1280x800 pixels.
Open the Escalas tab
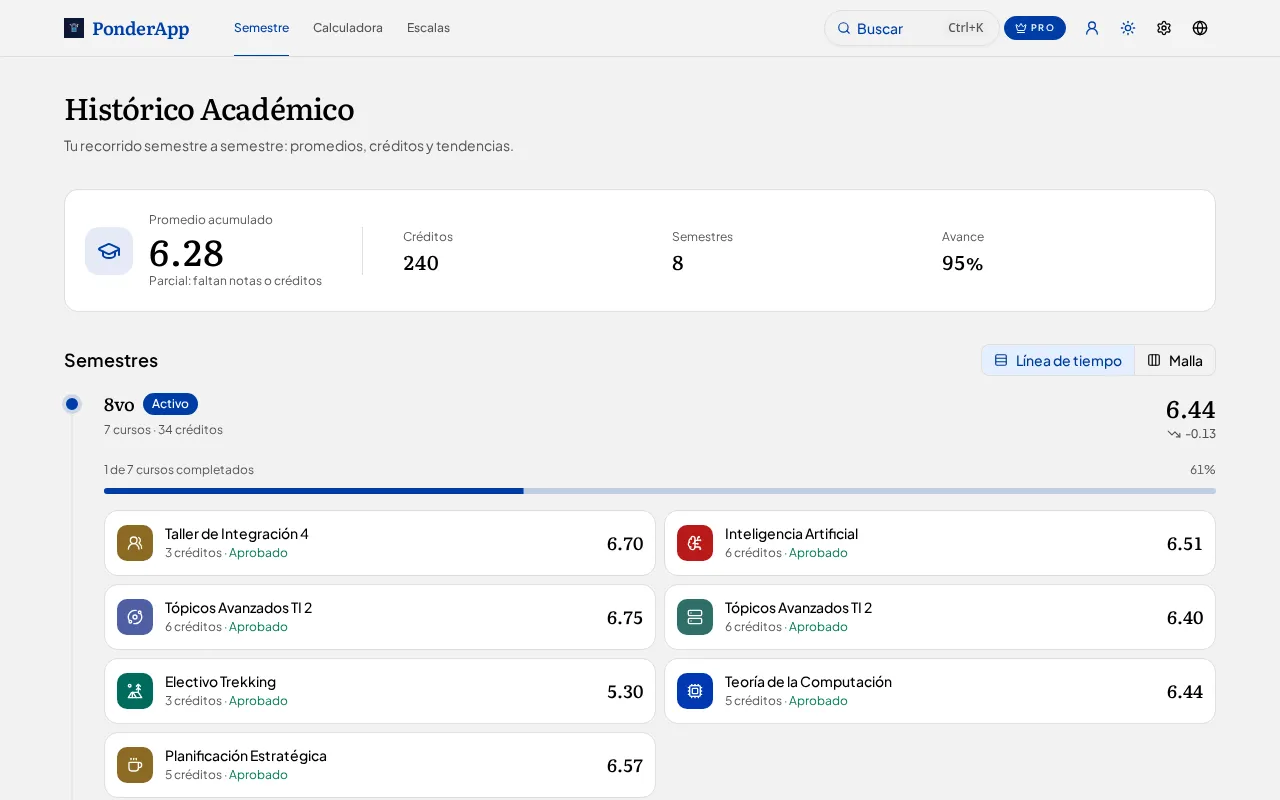point(428,28)
